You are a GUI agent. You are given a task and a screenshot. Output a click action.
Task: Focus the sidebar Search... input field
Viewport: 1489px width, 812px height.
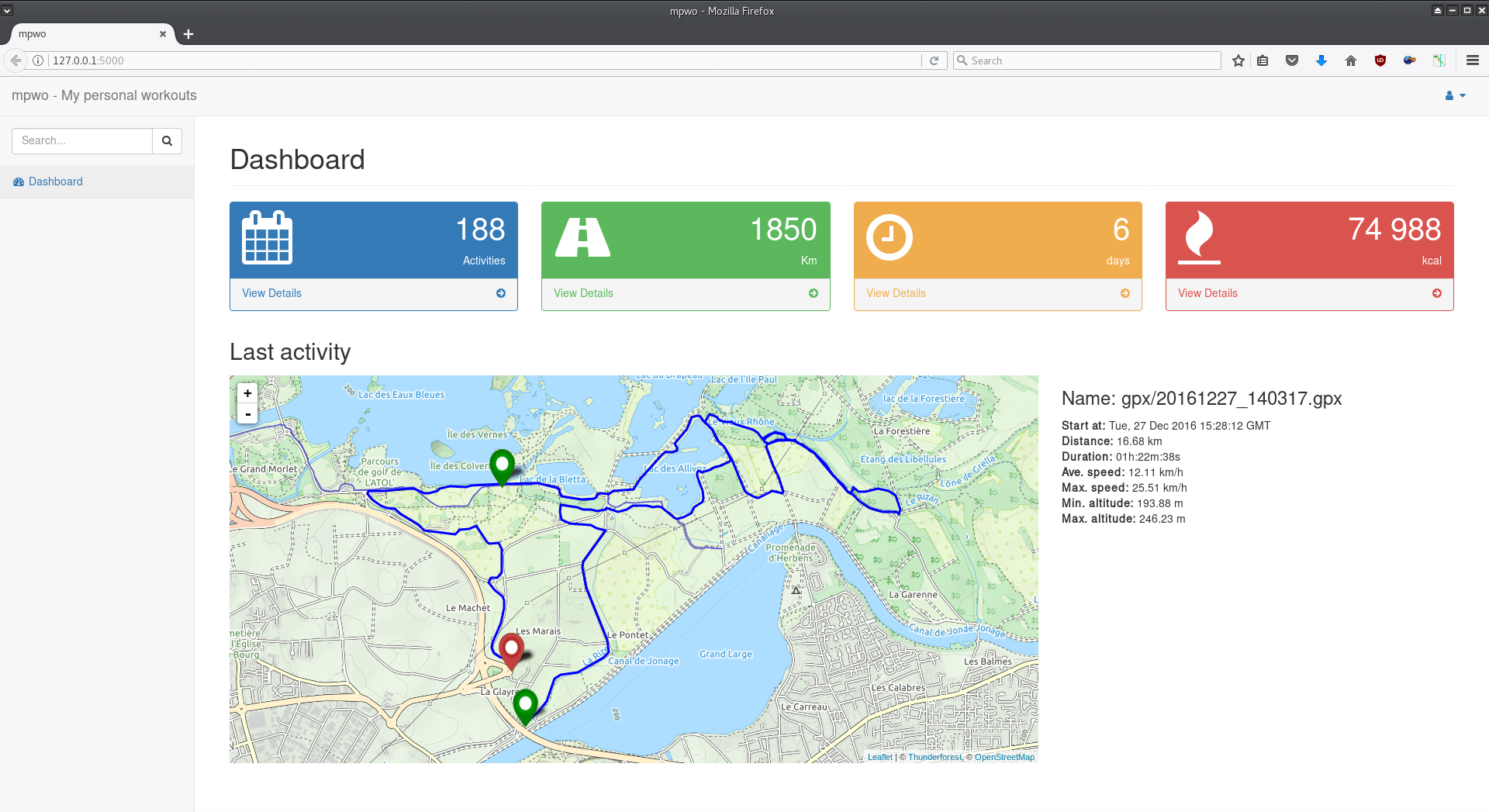click(82, 141)
